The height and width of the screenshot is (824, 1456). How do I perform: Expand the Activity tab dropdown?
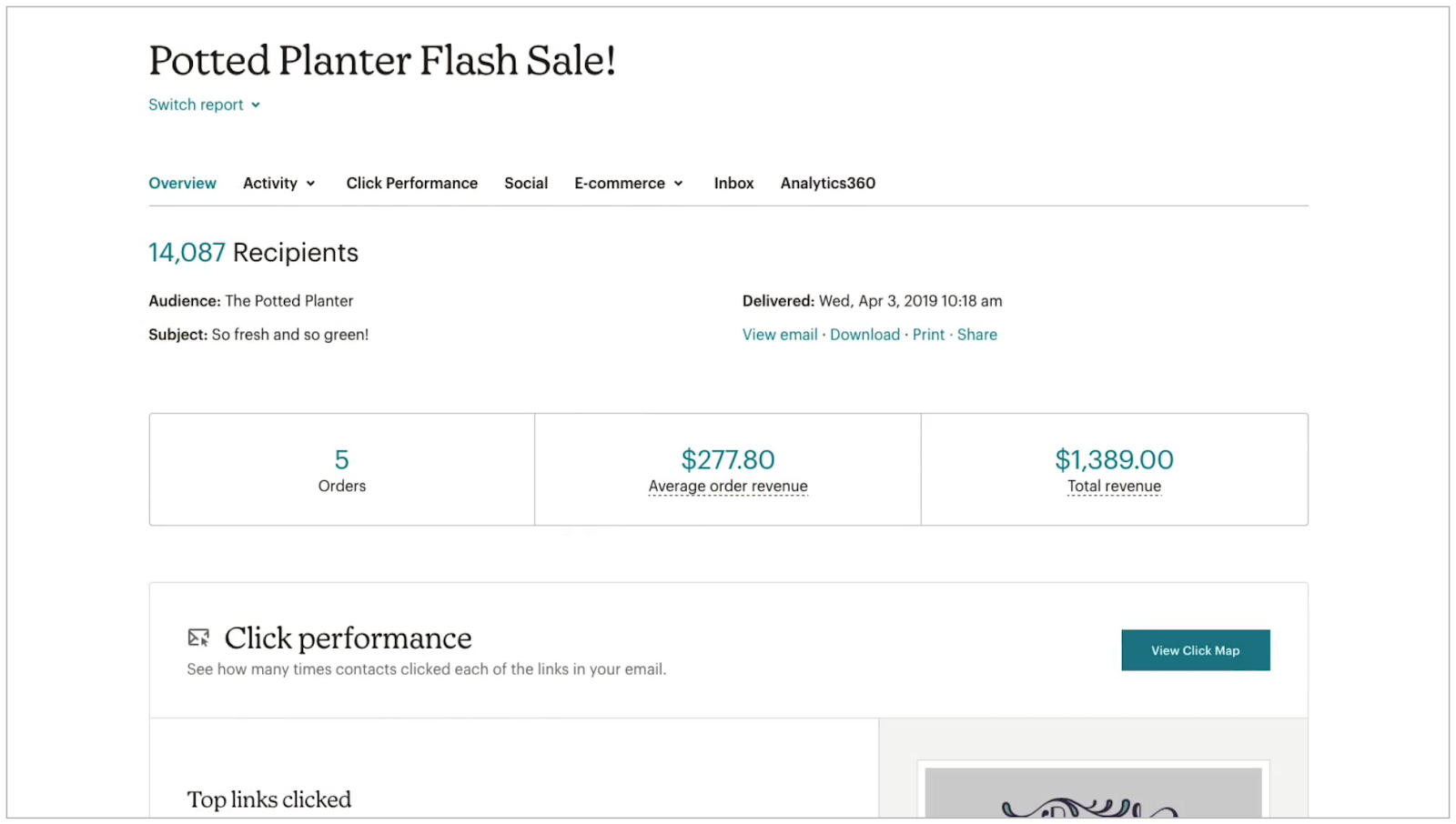coord(278,183)
